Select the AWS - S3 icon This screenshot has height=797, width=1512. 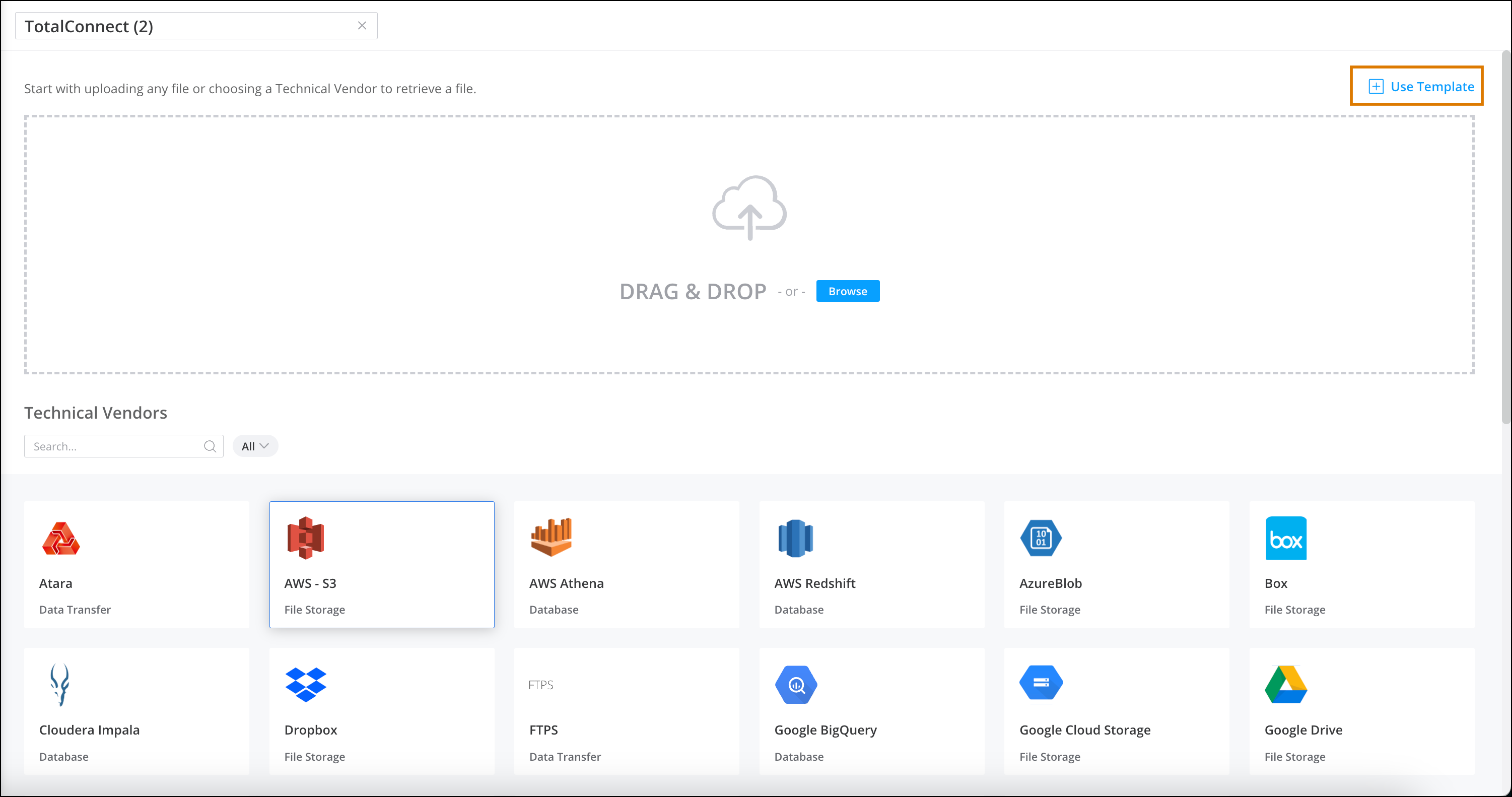tap(305, 538)
